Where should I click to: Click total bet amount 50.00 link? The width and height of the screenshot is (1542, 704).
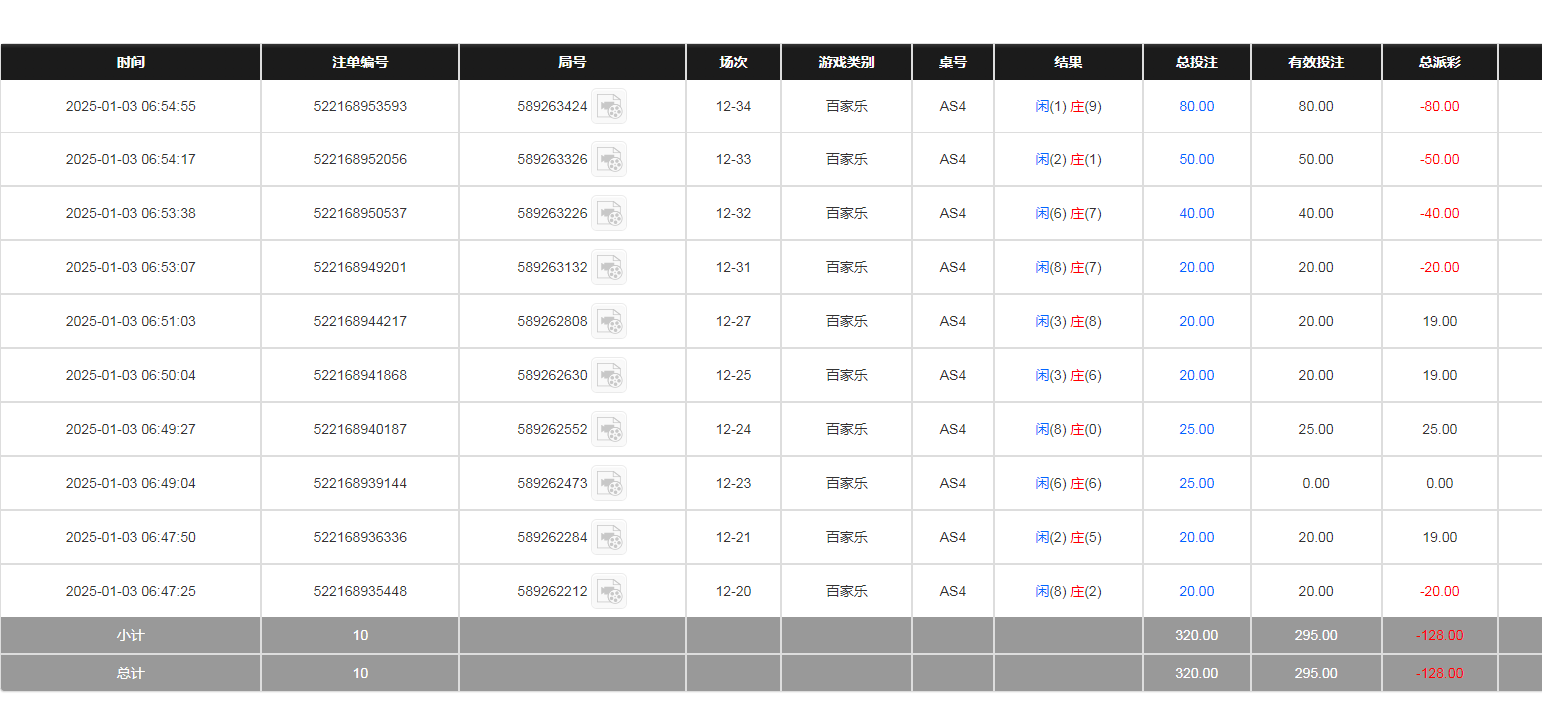(x=1196, y=160)
